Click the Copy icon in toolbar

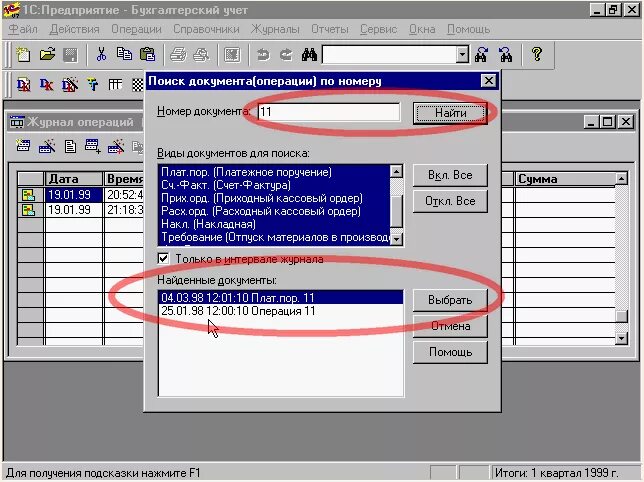tap(124, 54)
